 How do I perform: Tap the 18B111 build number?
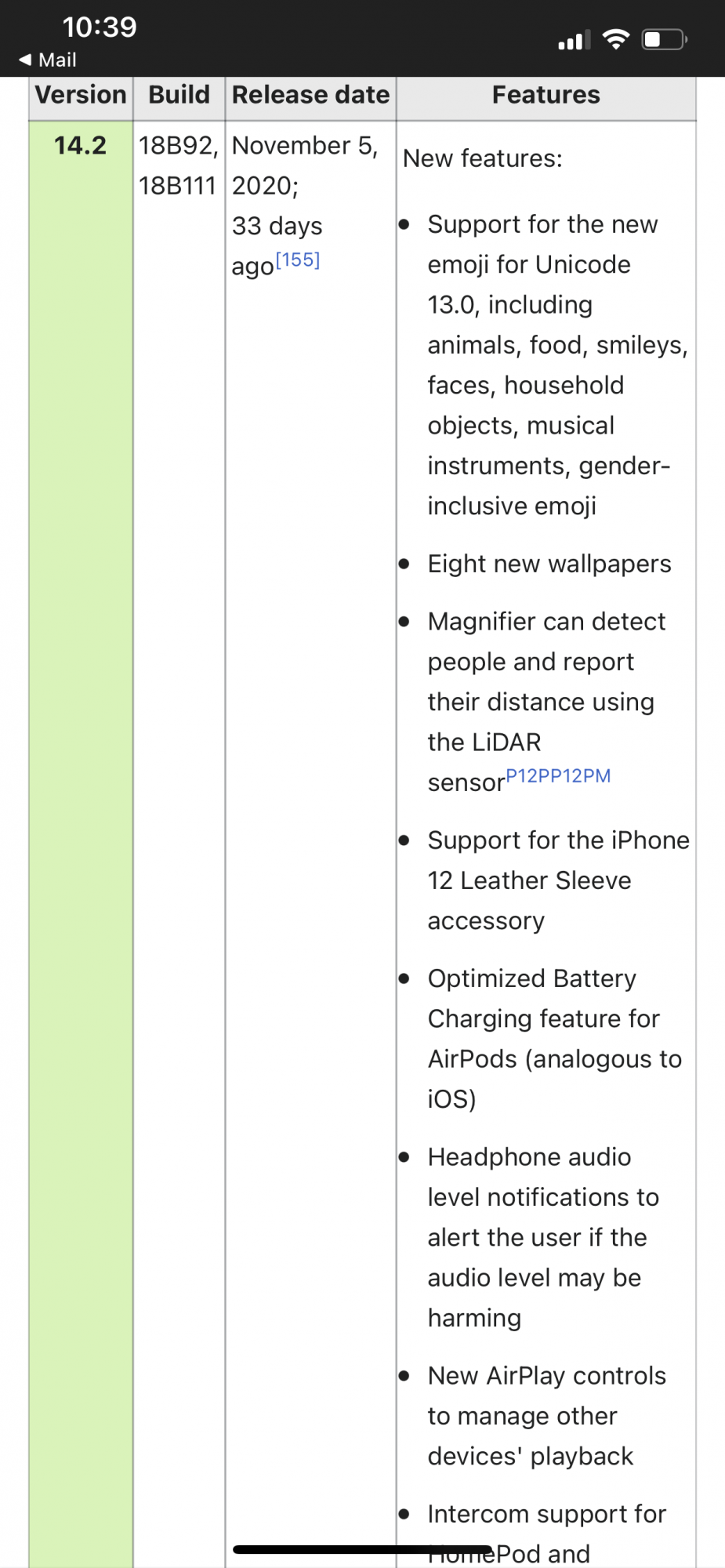coord(177,186)
